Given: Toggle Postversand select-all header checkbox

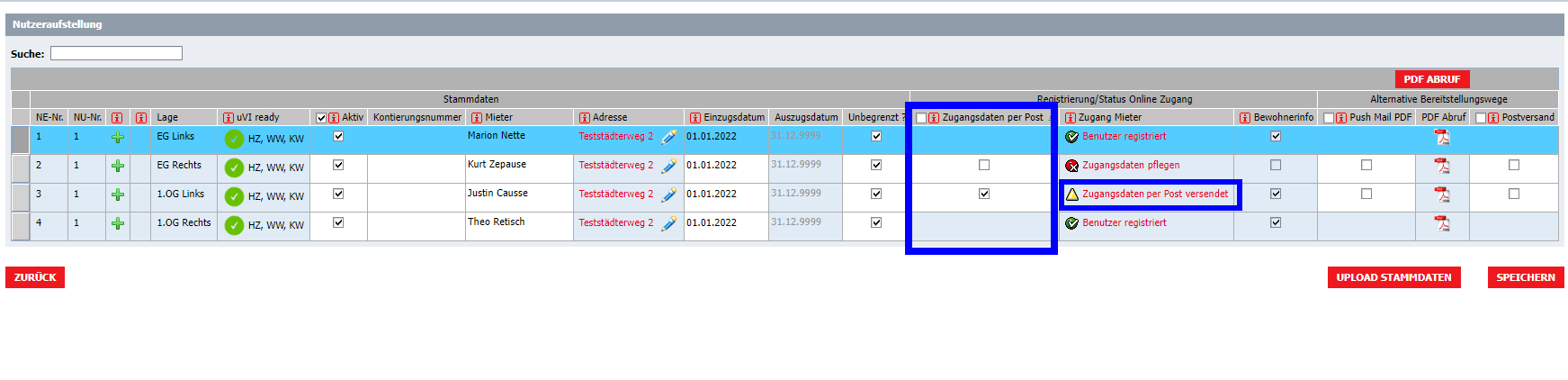Looking at the screenshot, I should (1481, 118).
